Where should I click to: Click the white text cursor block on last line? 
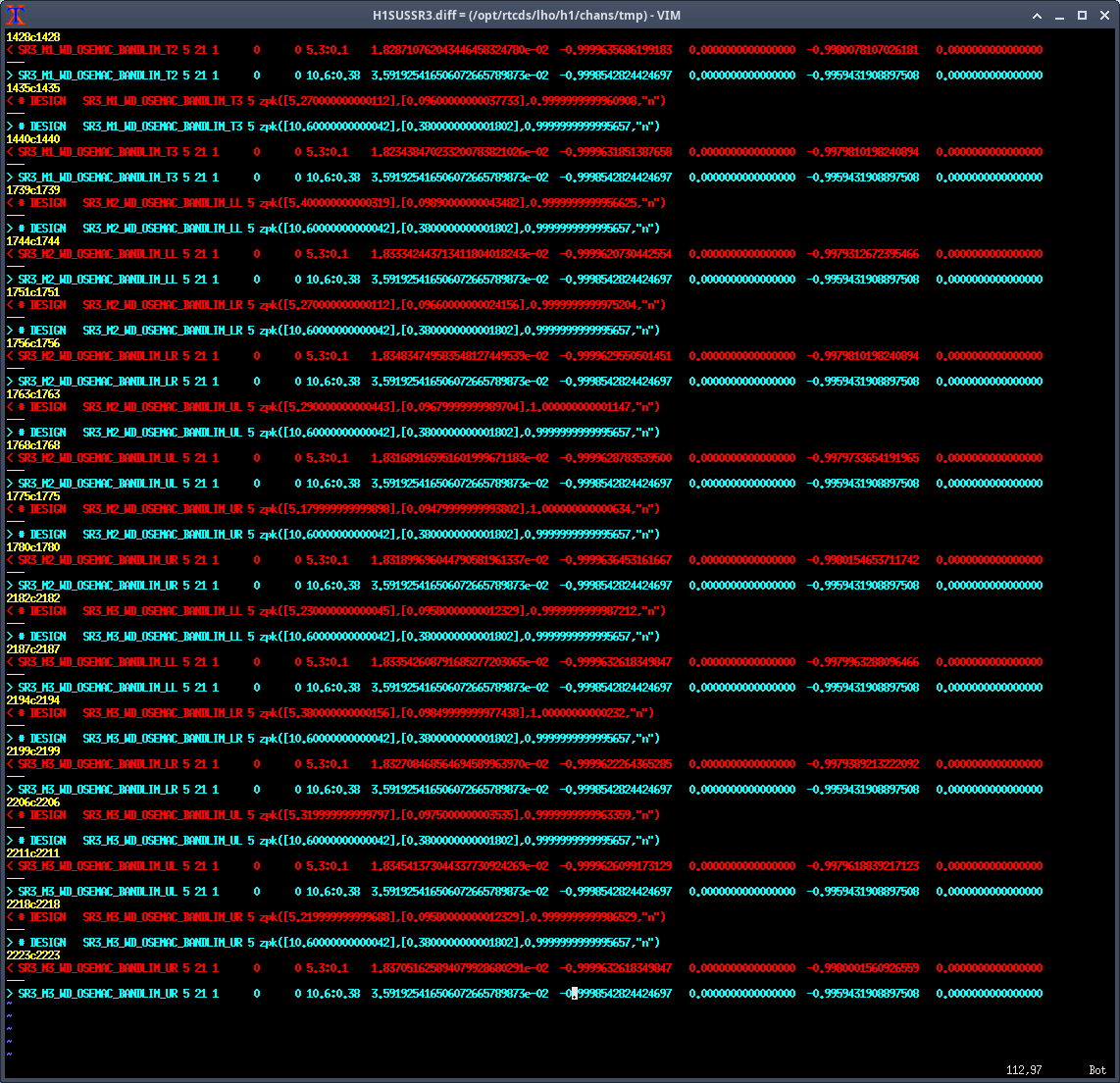point(576,994)
